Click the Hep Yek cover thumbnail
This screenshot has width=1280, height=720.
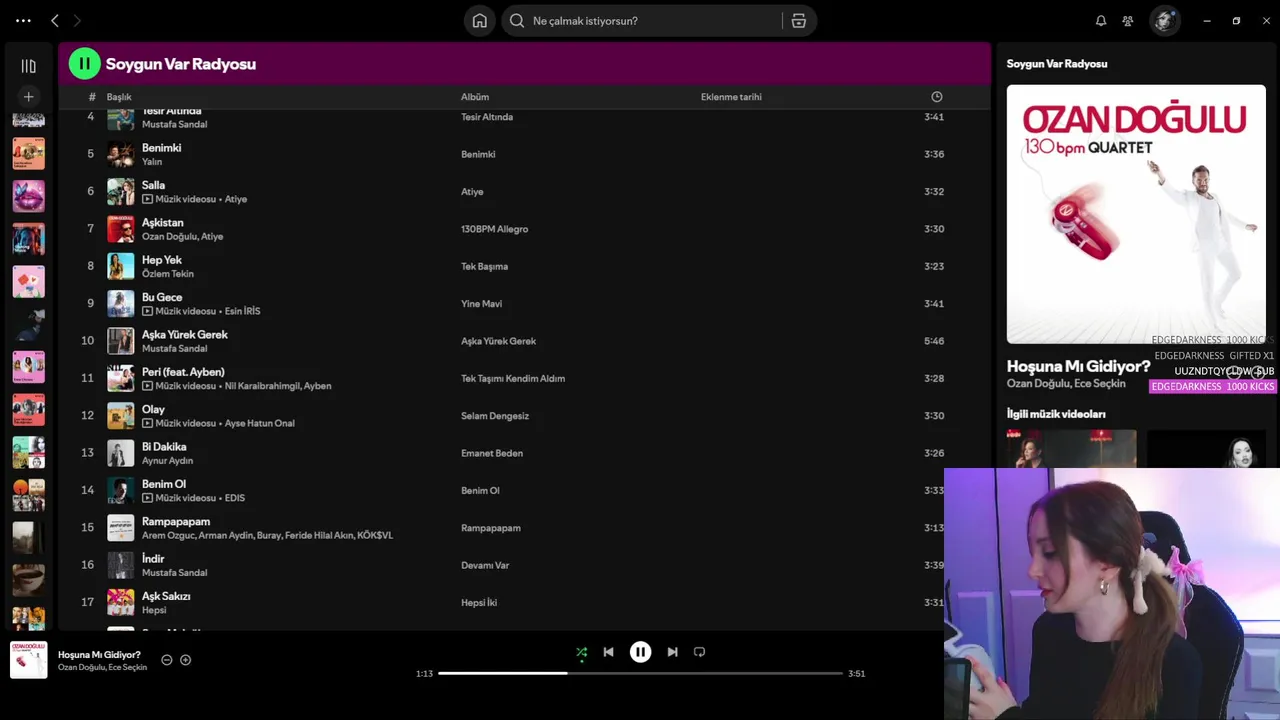120,266
